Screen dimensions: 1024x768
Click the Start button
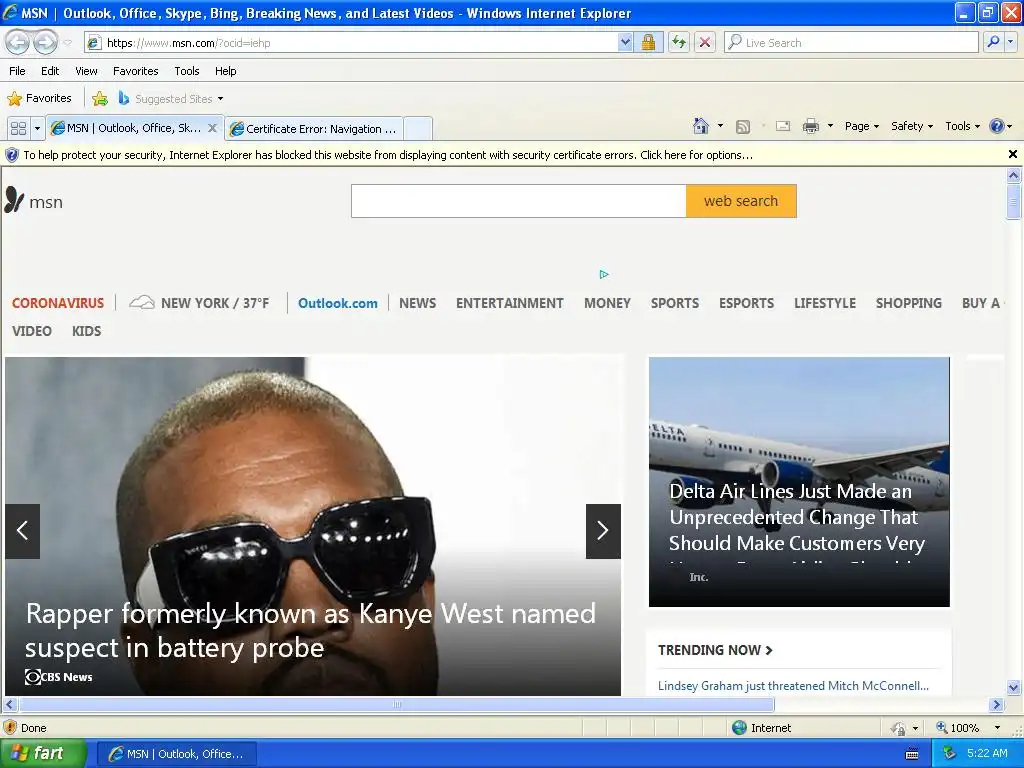pyautogui.click(x=43, y=754)
